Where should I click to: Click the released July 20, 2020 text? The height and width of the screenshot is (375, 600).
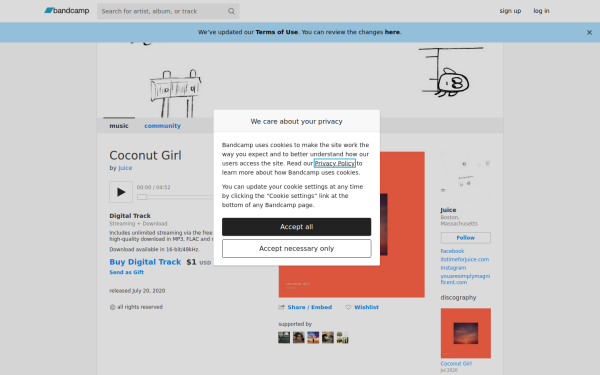click(x=137, y=291)
